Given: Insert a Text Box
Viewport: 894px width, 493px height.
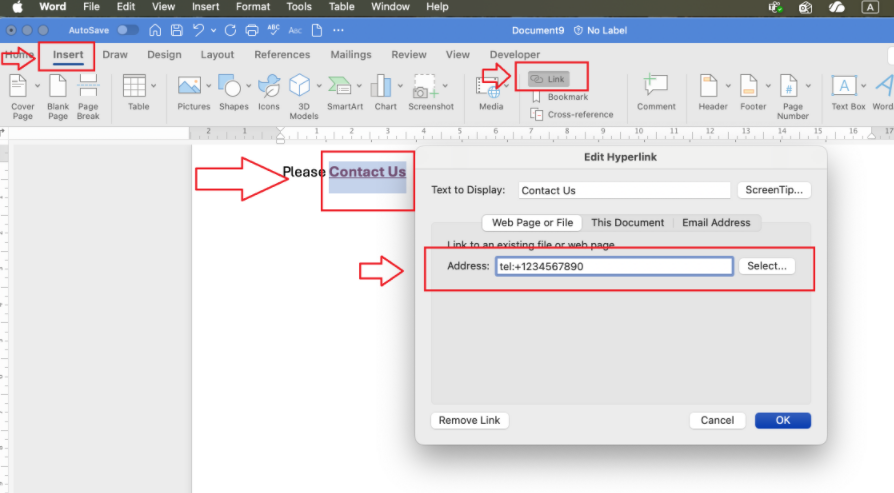Looking at the screenshot, I should coord(847,93).
